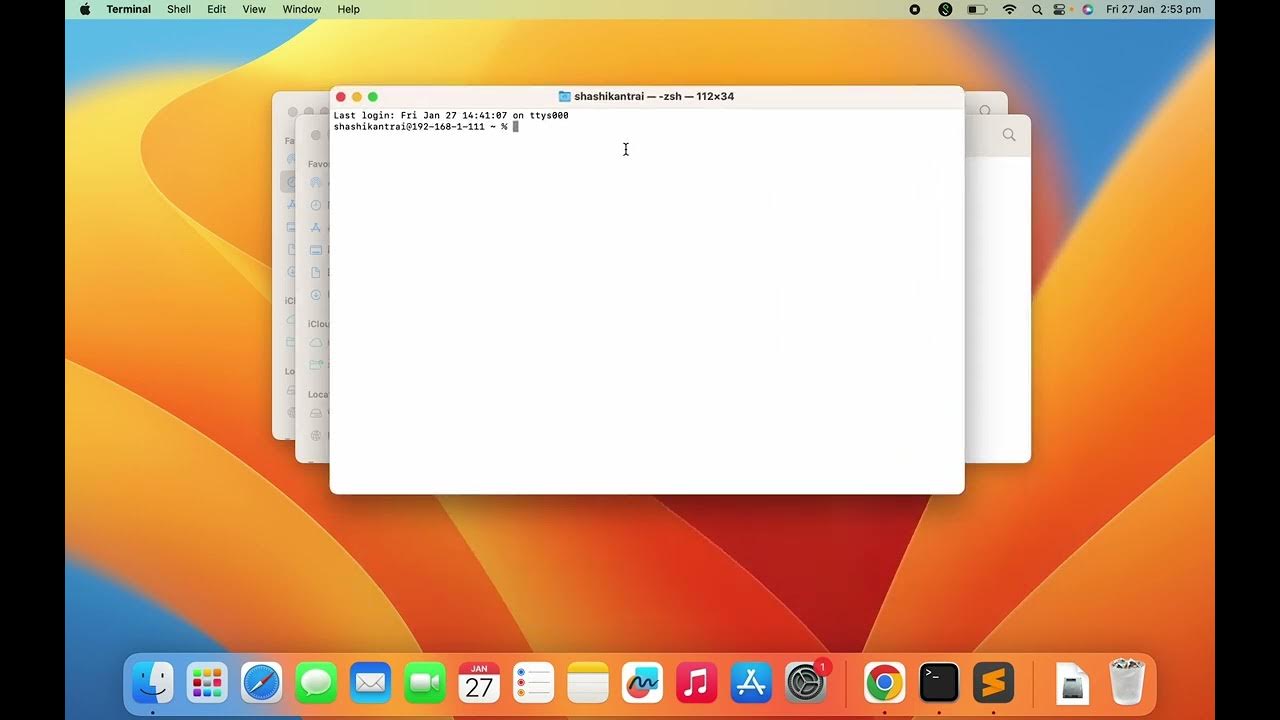
Task: Switch to Terminal in the Dock
Action: coord(939,683)
